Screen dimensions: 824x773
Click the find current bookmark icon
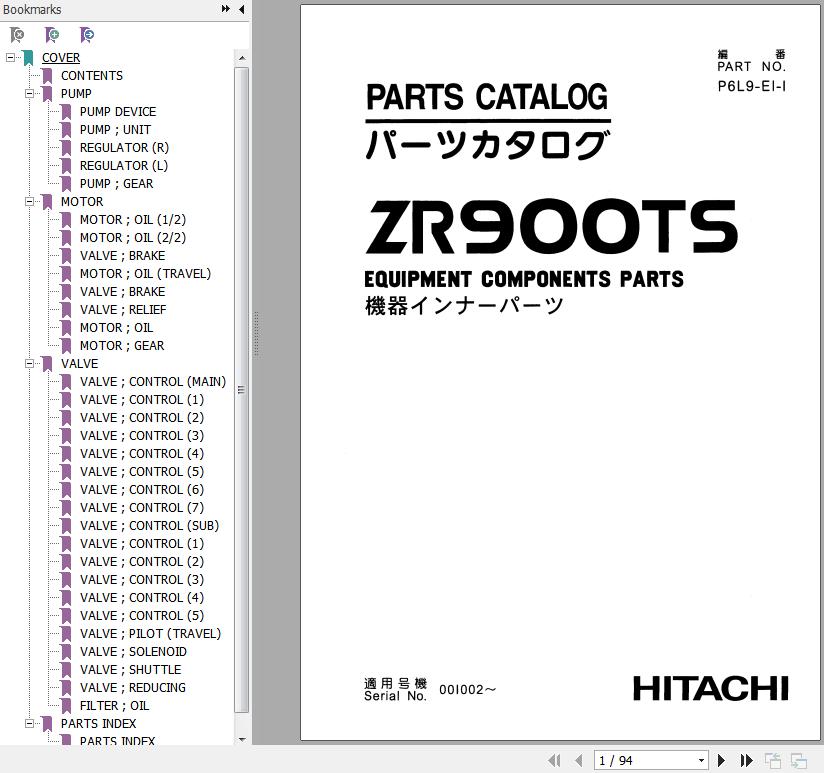[87, 35]
